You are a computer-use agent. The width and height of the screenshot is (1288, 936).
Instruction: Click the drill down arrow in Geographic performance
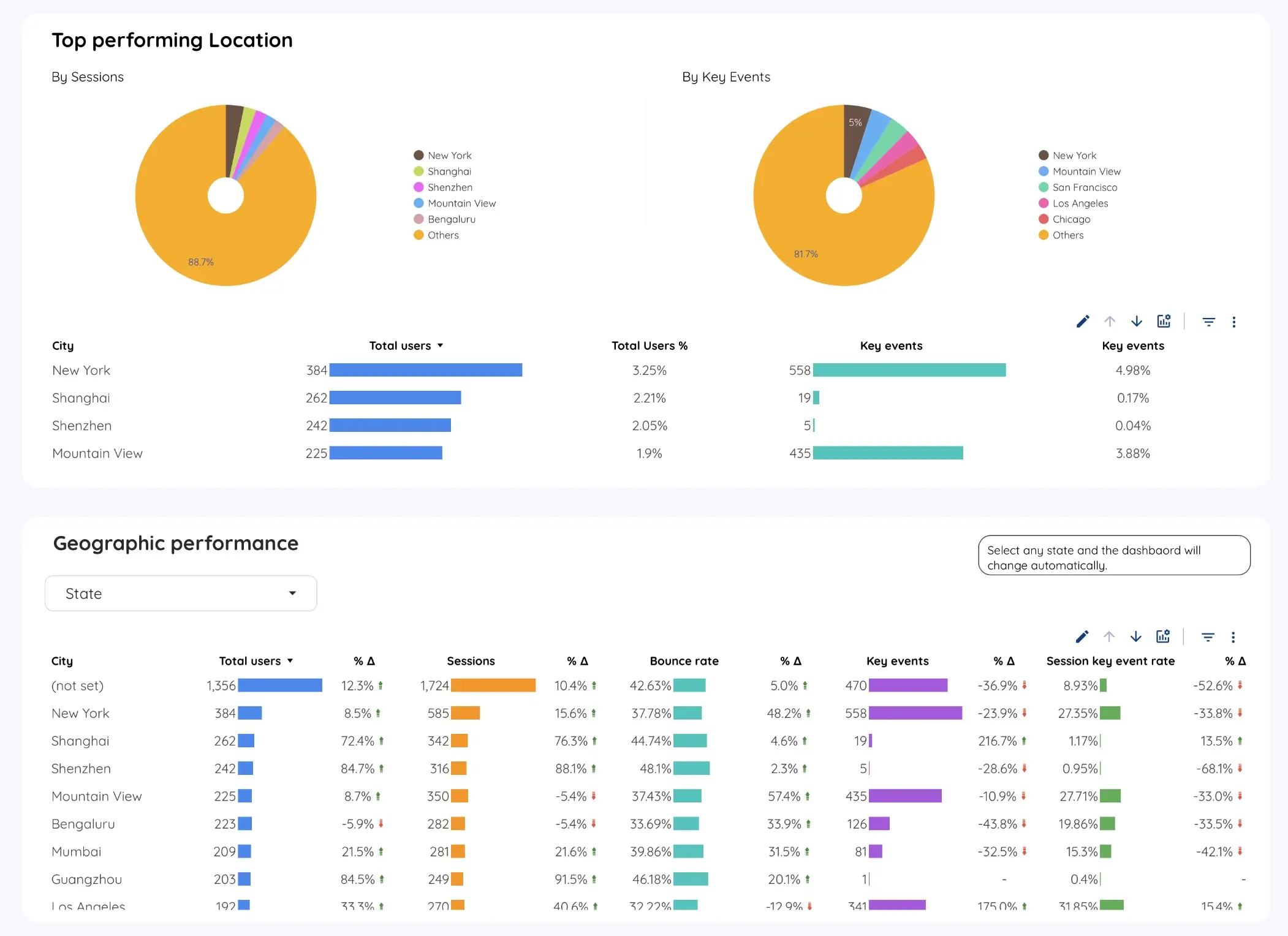[x=1136, y=637]
